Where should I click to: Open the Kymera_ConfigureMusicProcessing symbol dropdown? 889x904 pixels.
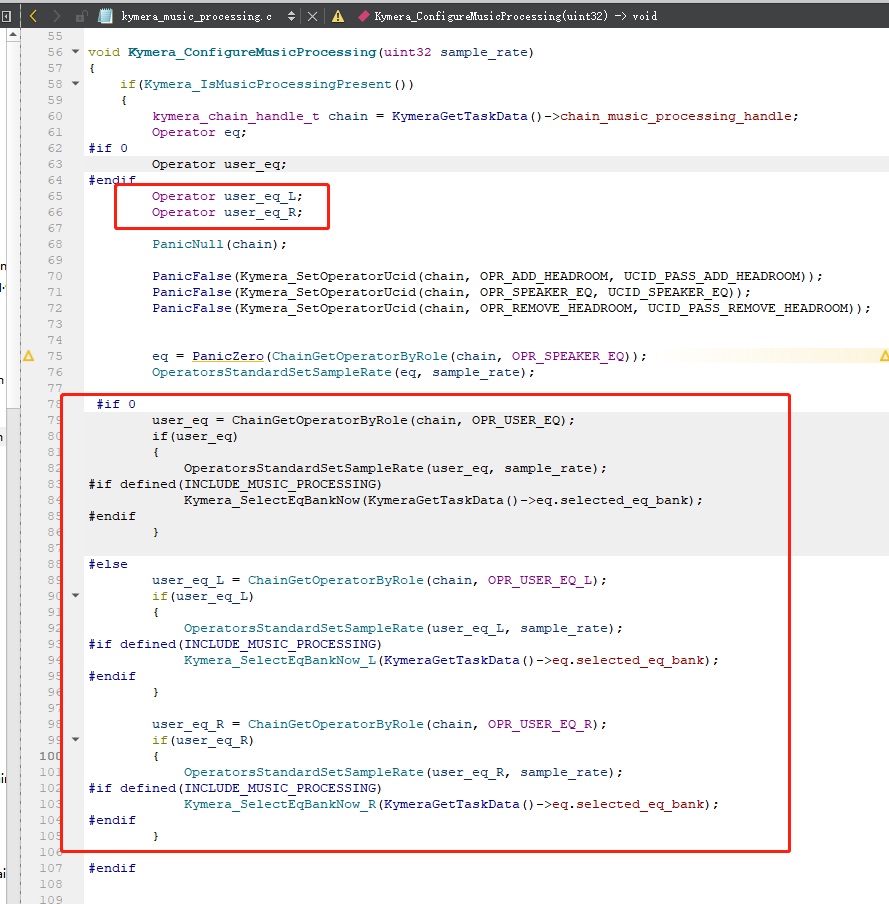516,16
